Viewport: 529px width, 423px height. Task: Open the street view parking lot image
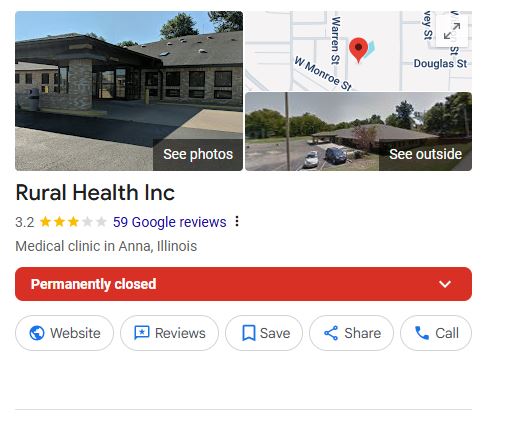point(358,131)
